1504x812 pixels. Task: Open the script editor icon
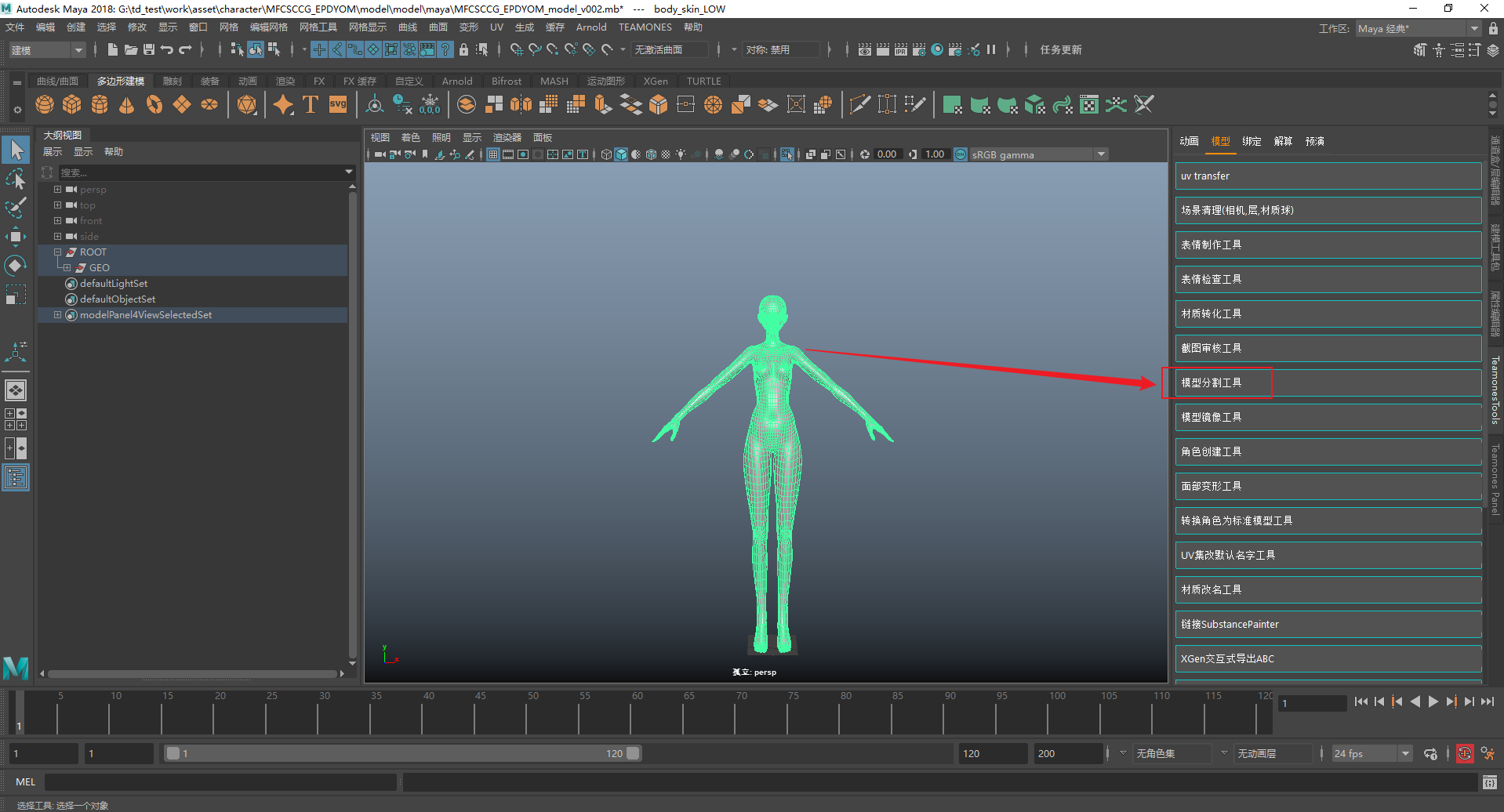point(1490,782)
